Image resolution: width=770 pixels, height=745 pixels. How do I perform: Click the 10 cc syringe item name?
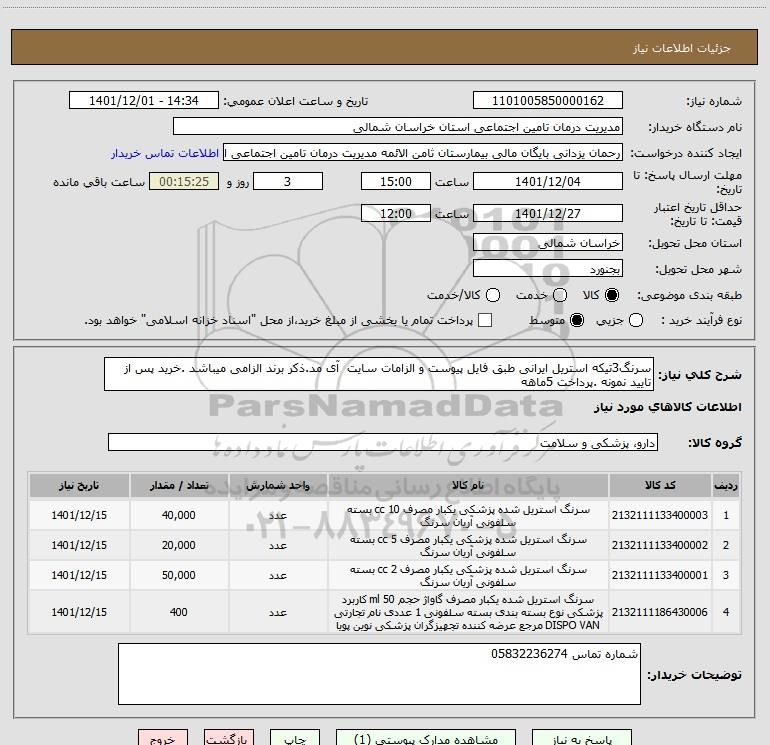point(468,516)
